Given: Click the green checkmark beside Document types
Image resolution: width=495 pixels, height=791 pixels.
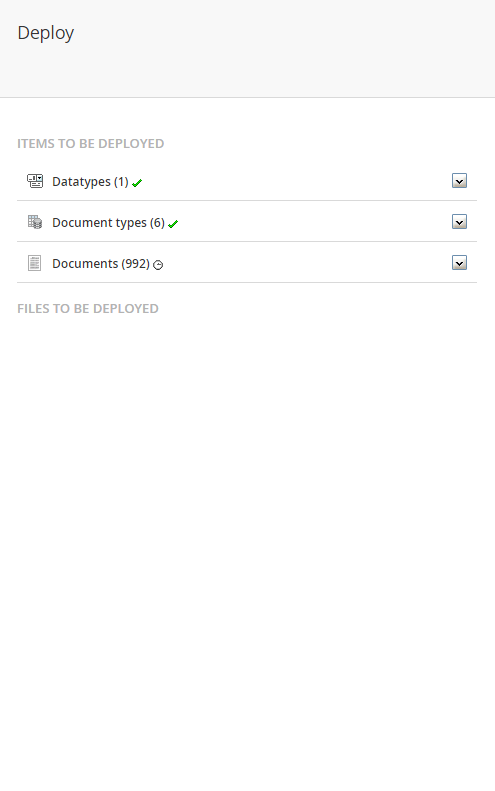Looking at the screenshot, I should coord(173,224).
